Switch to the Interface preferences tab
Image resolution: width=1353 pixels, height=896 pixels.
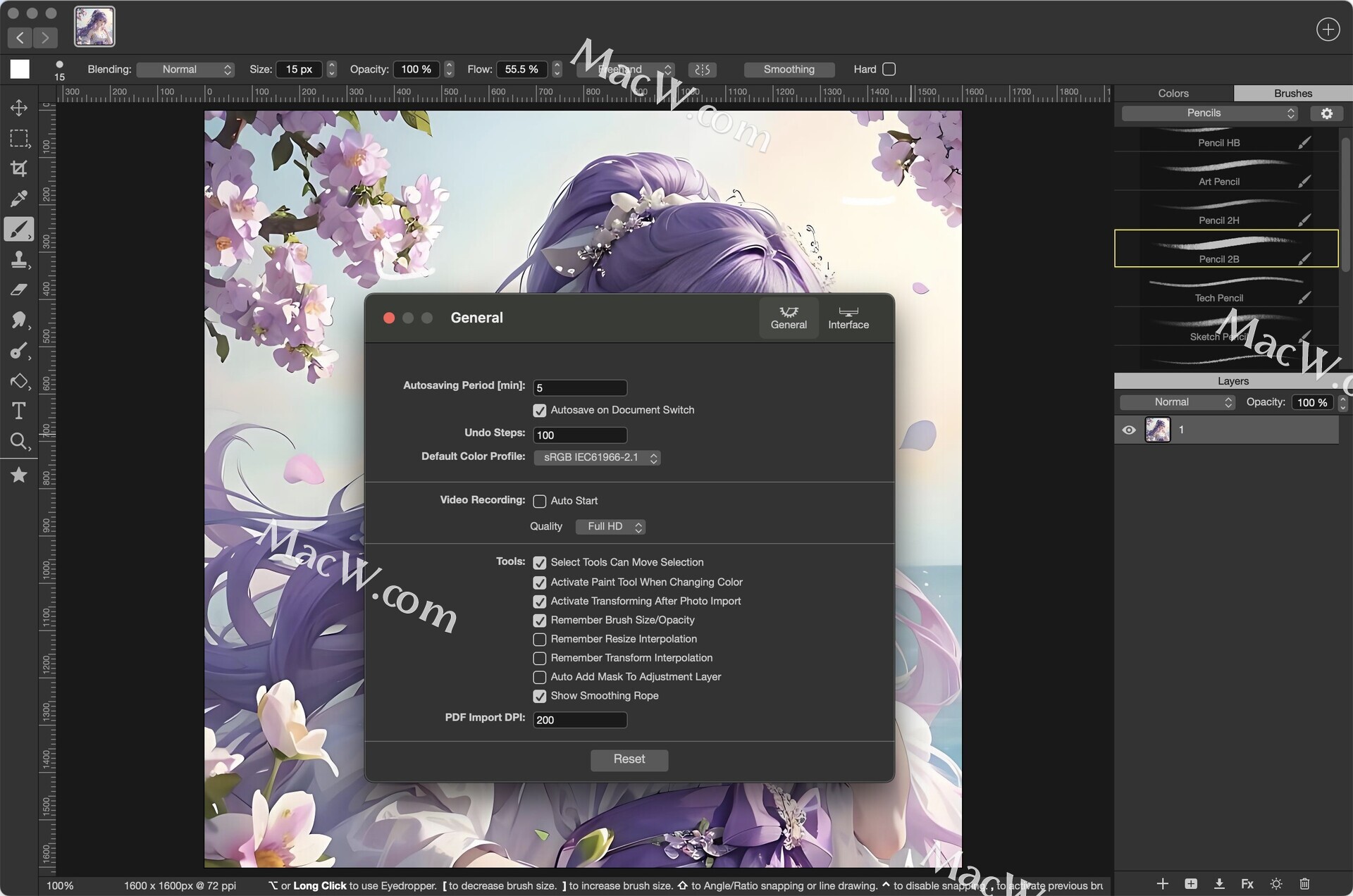pyautogui.click(x=848, y=318)
